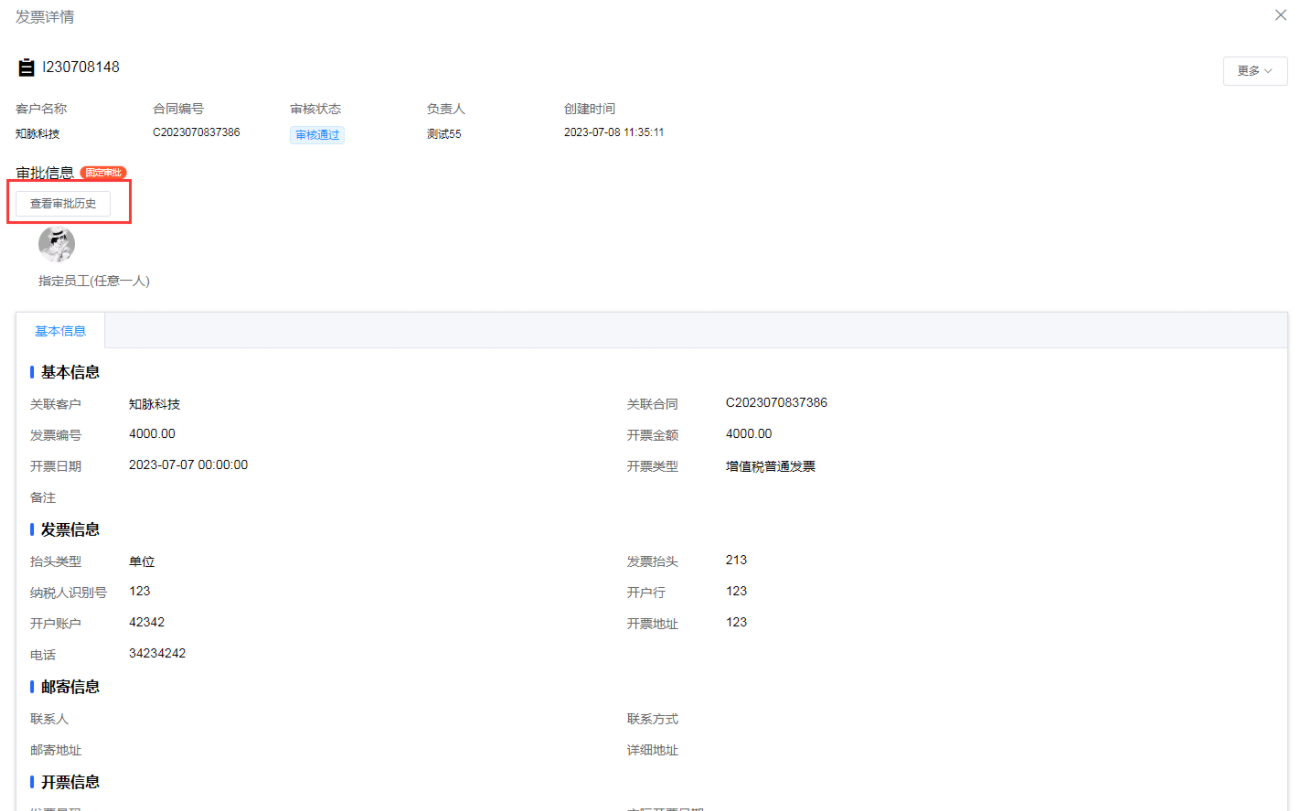The image size is (1295, 811).
Task: Click responsible person 测试55
Action: pos(443,133)
